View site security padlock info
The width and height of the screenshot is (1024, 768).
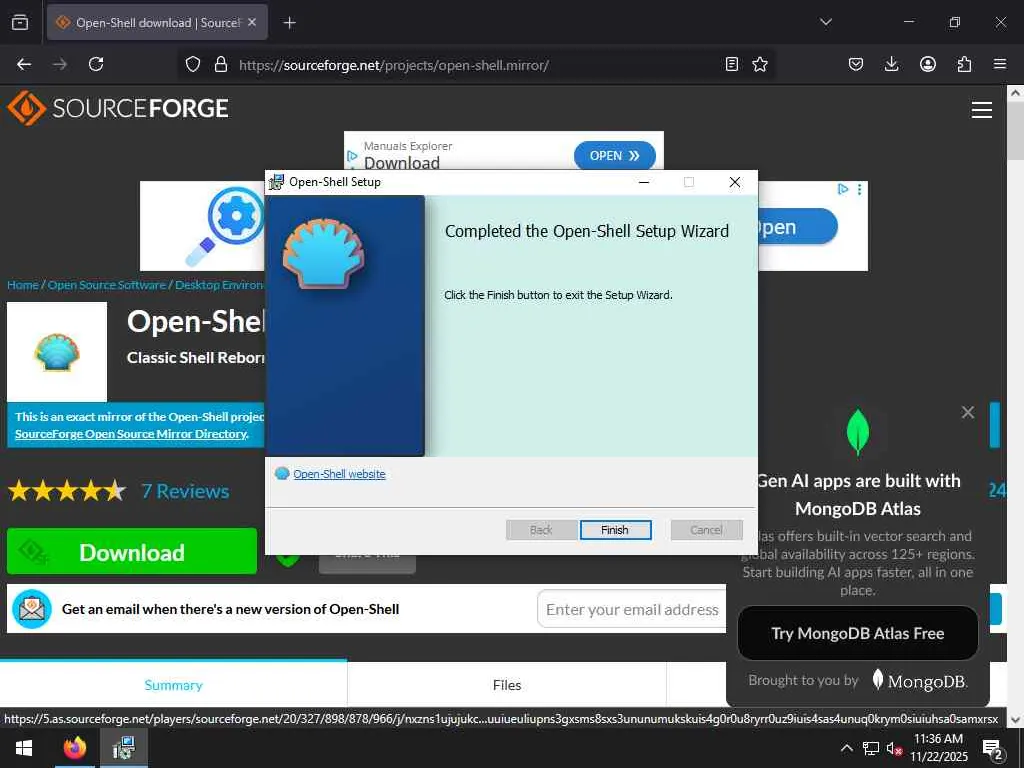click(221, 64)
